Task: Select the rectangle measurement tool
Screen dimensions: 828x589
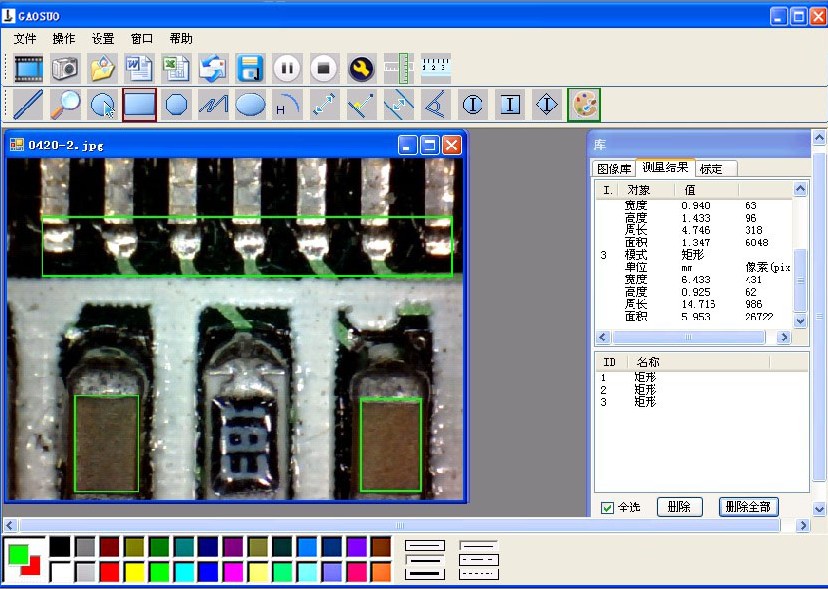Action: tap(139, 104)
